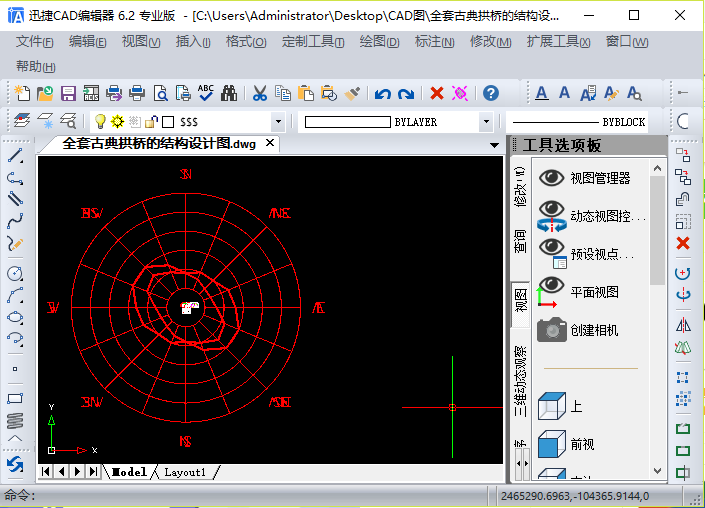Viewport: 705px width, 508px height.
Task: Toggle layer SSS on/off light bulb
Action: point(100,121)
